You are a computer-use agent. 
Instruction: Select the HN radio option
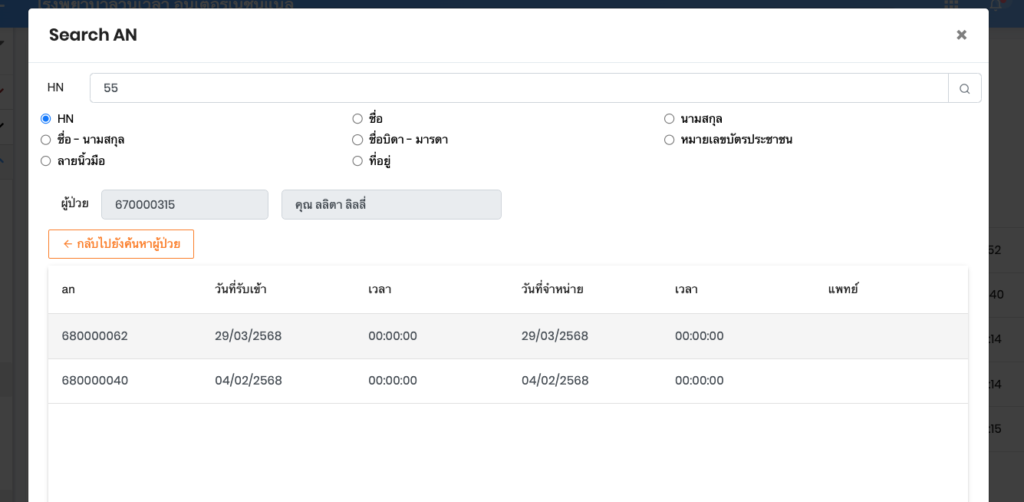(46, 119)
